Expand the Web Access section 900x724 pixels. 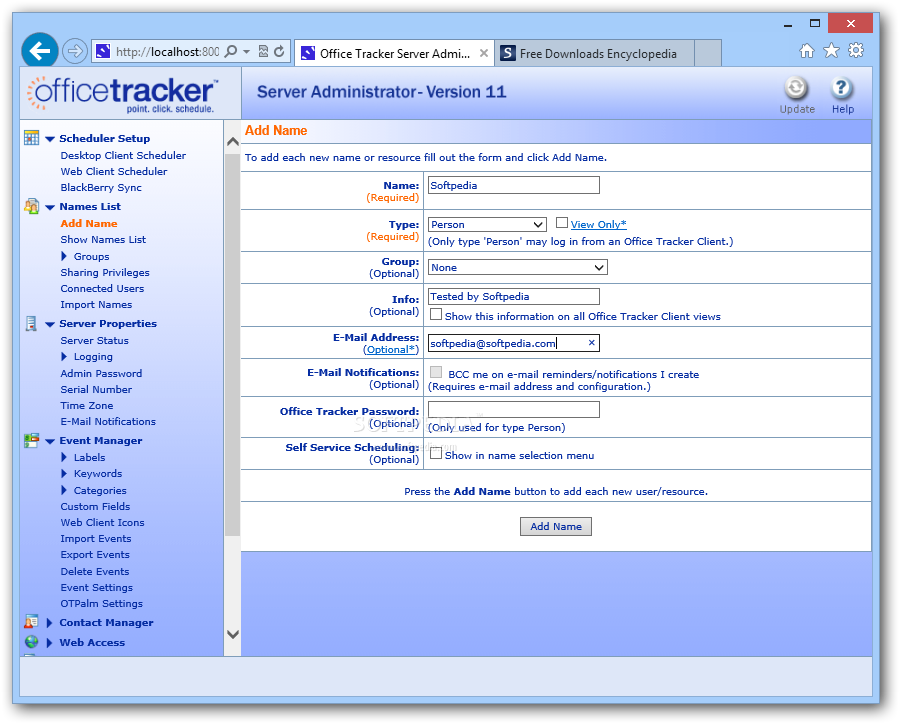pyautogui.click(x=49, y=642)
